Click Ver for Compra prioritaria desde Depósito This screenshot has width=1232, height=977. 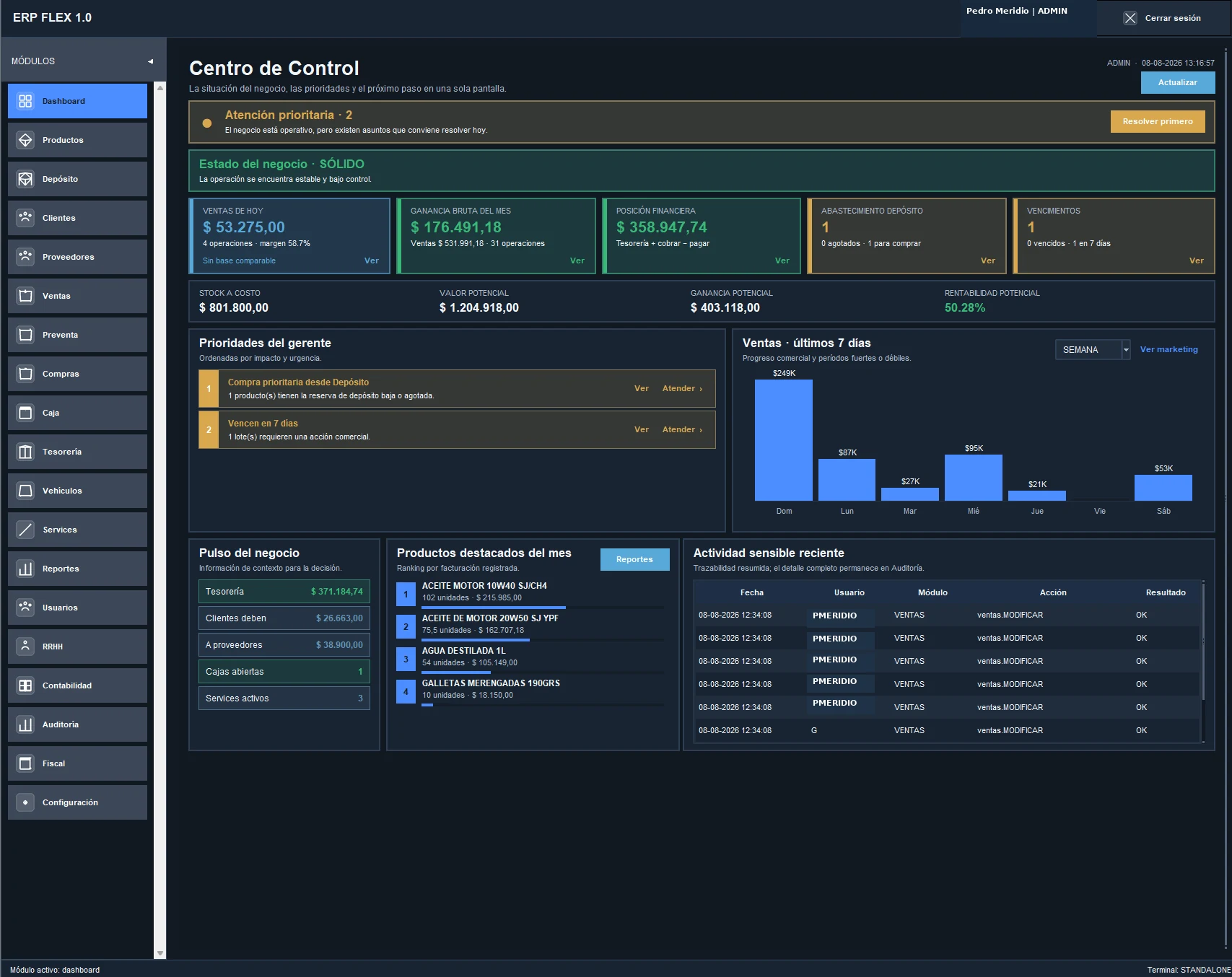click(x=642, y=388)
